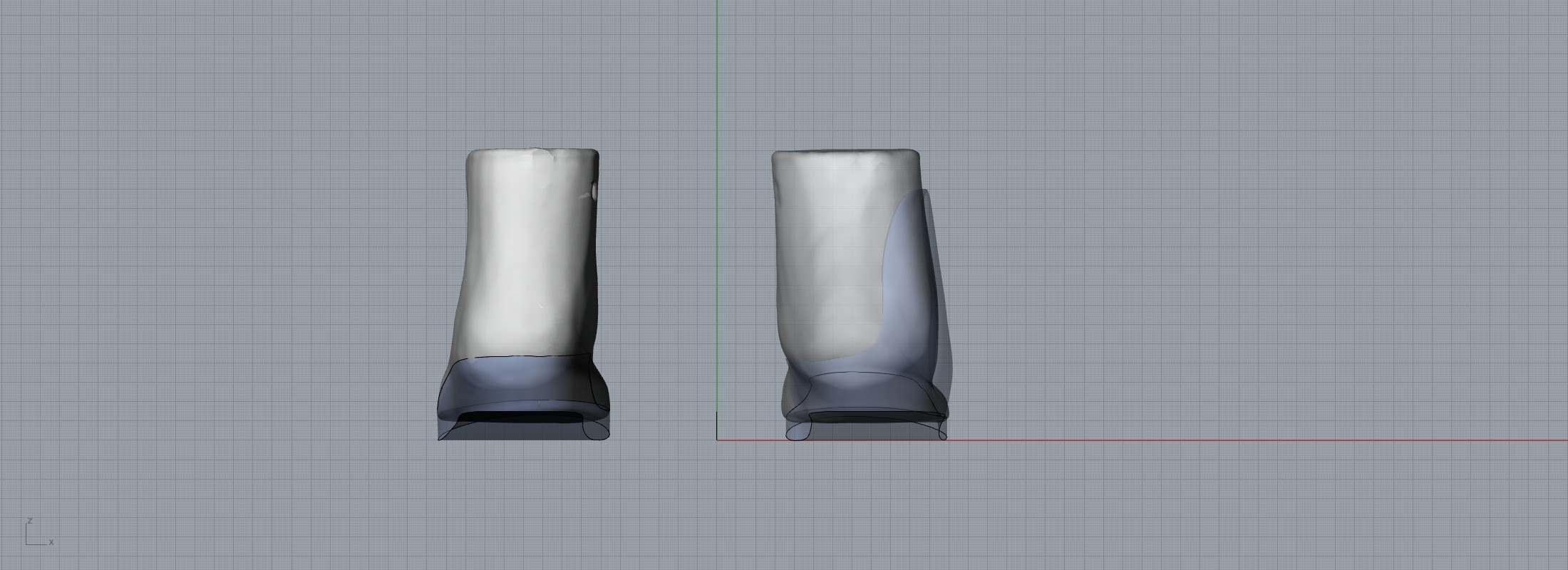Select the dark slot under right model

(862, 416)
